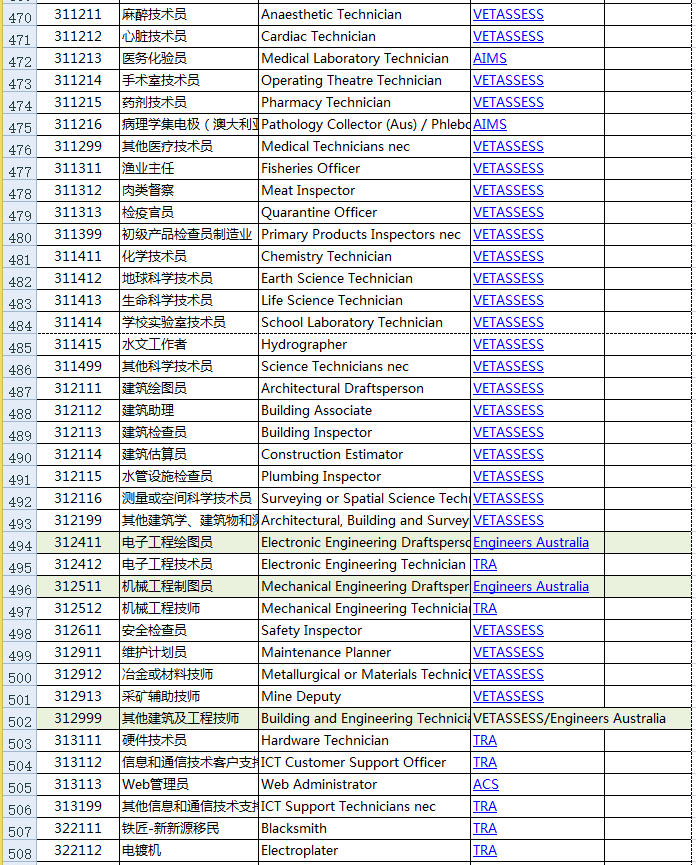Select cell 'Building Inspector'
The image size is (696, 865).
click(364, 432)
